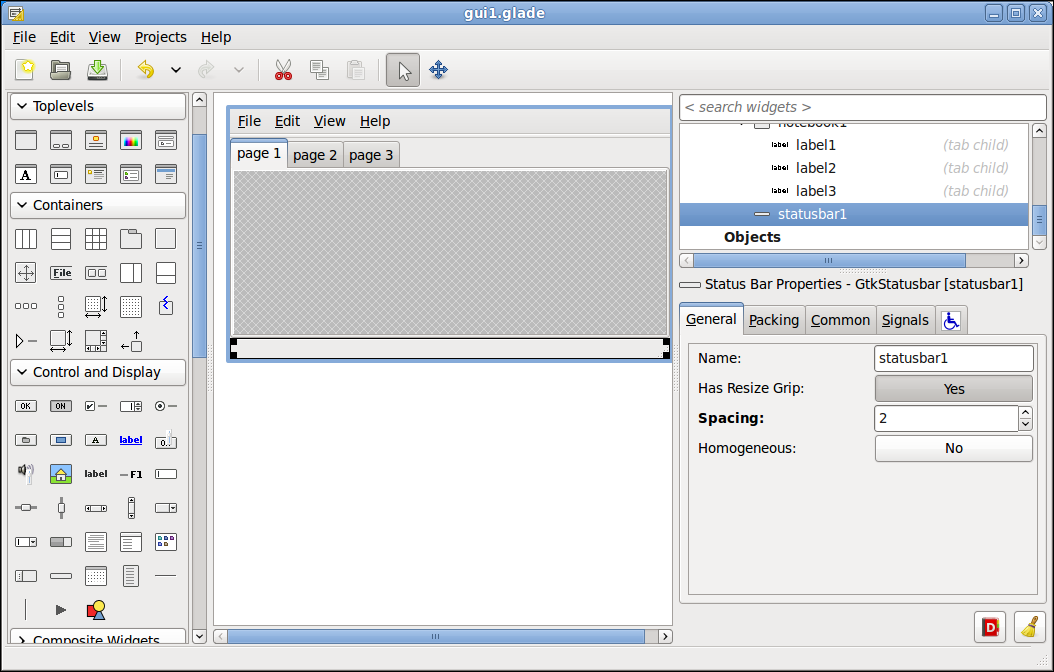The height and width of the screenshot is (672, 1054).
Task: Pick the Horizontal Panes container icon
Action: 131,273
